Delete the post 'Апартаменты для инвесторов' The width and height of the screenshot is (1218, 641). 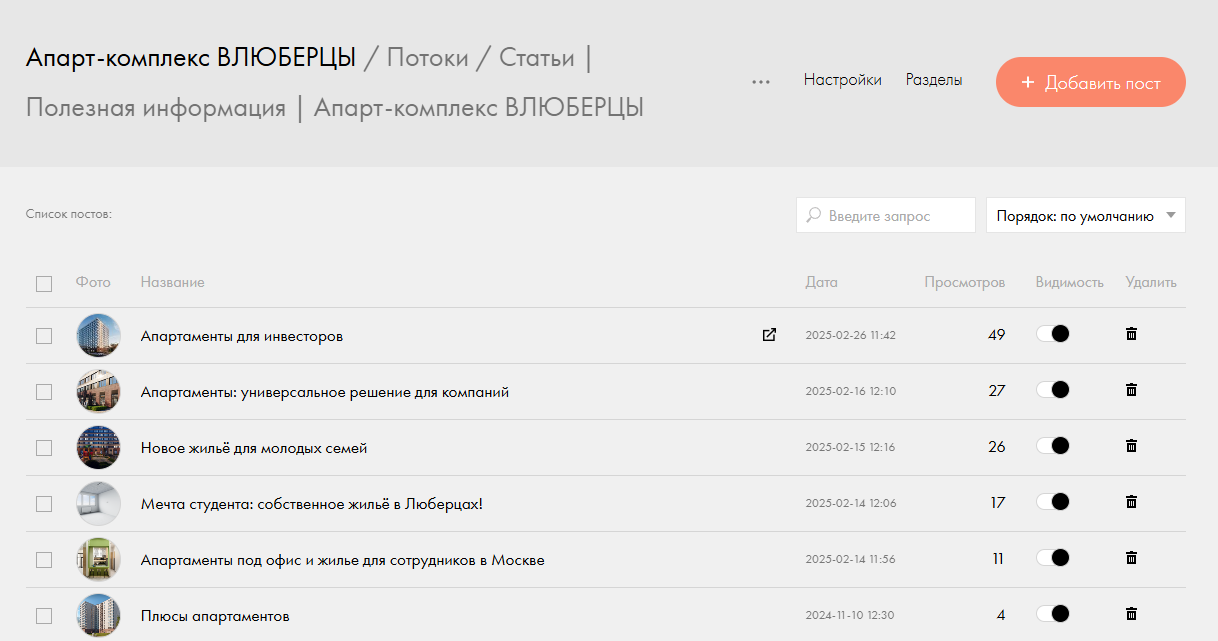click(x=1131, y=334)
